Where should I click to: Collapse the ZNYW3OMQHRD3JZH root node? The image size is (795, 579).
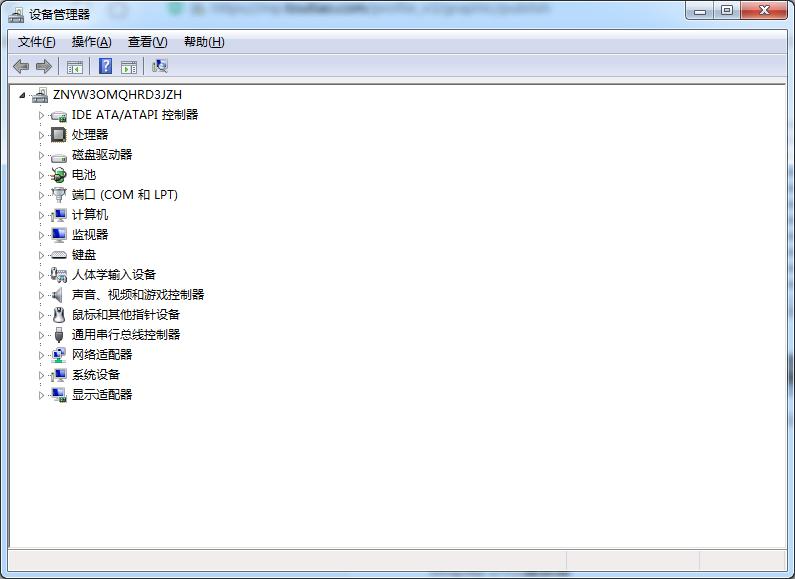pos(22,95)
